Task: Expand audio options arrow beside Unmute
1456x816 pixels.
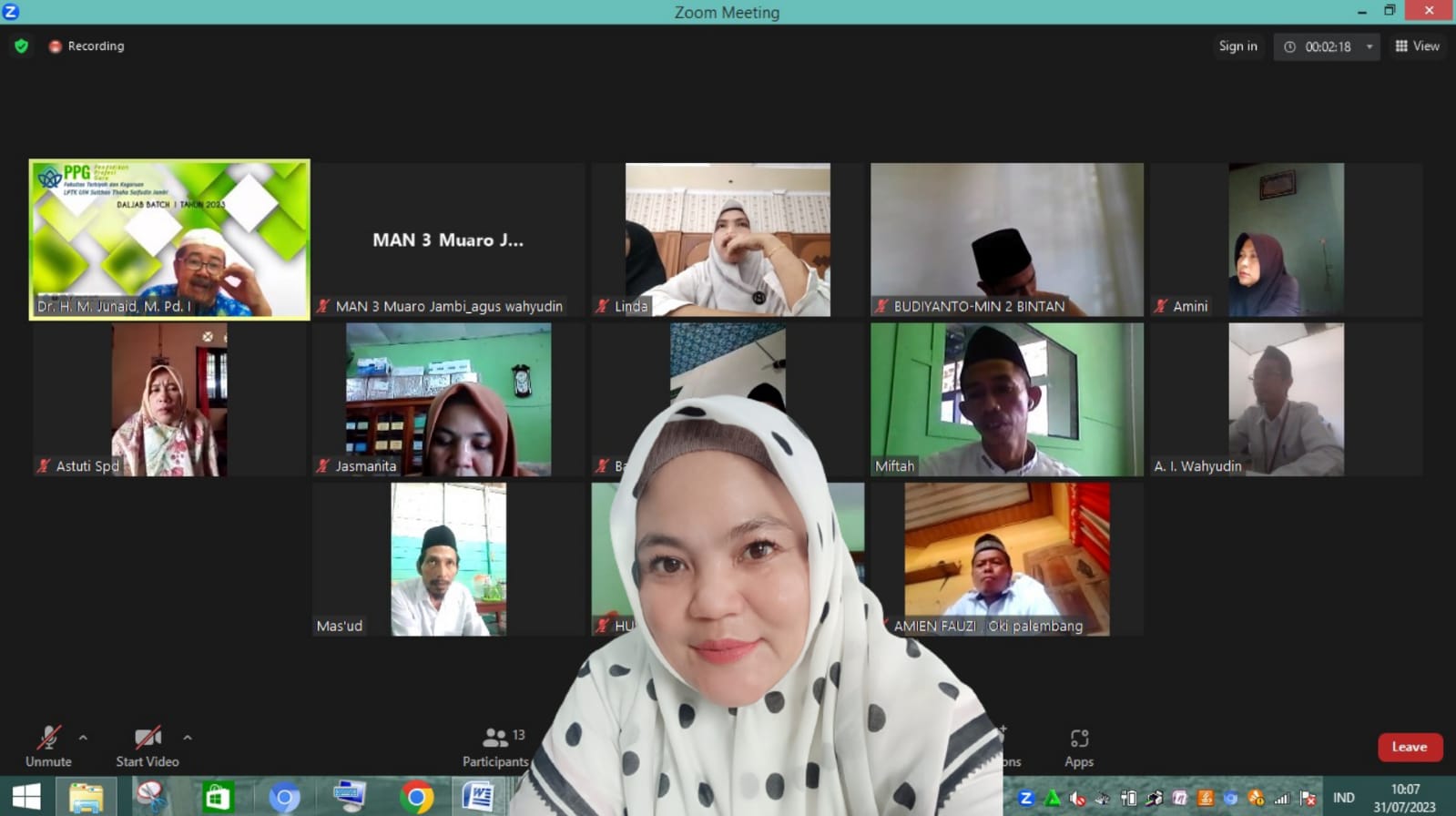Action: [83, 738]
